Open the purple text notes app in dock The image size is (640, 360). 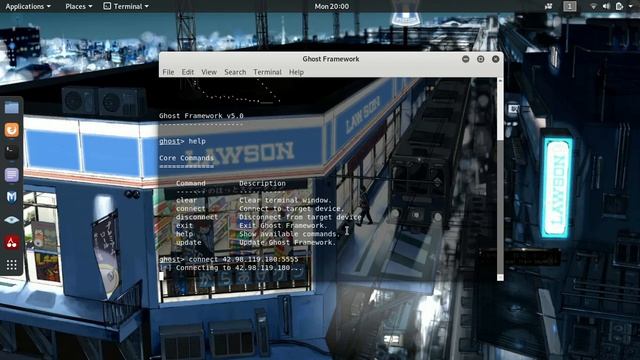pyautogui.click(x=11, y=175)
